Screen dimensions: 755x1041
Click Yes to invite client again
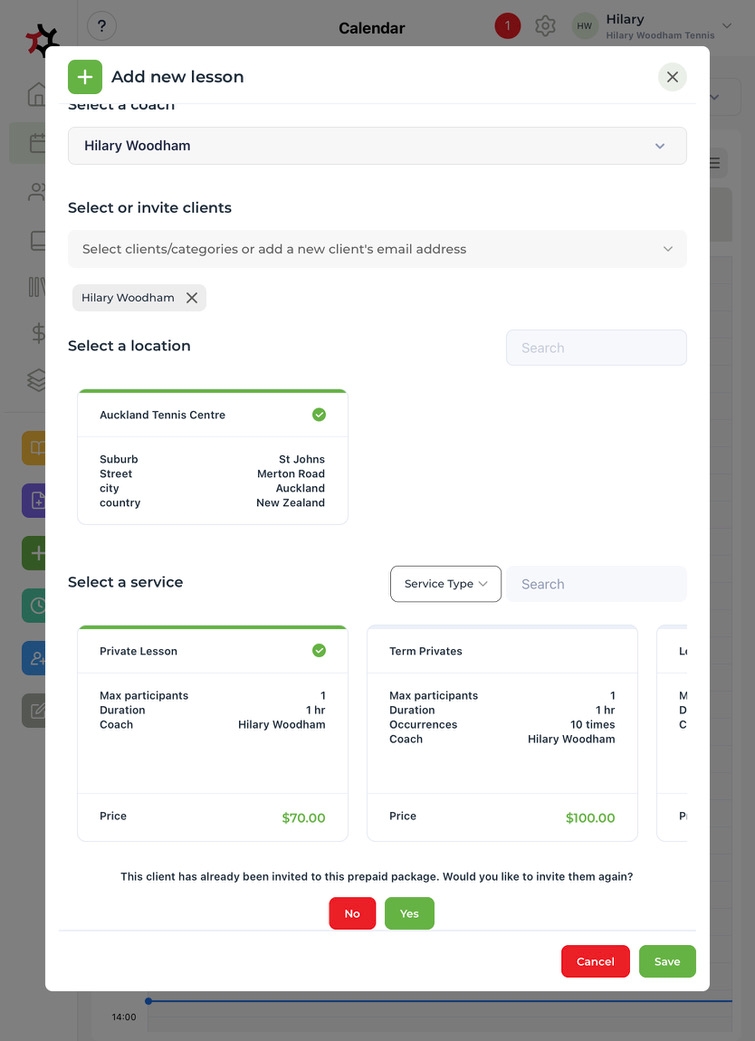point(409,914)
